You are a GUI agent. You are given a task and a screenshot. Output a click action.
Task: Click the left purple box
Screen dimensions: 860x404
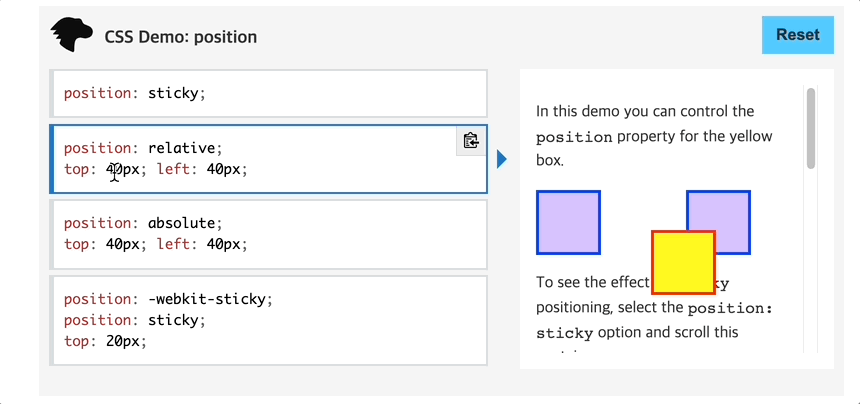(568, 223)
